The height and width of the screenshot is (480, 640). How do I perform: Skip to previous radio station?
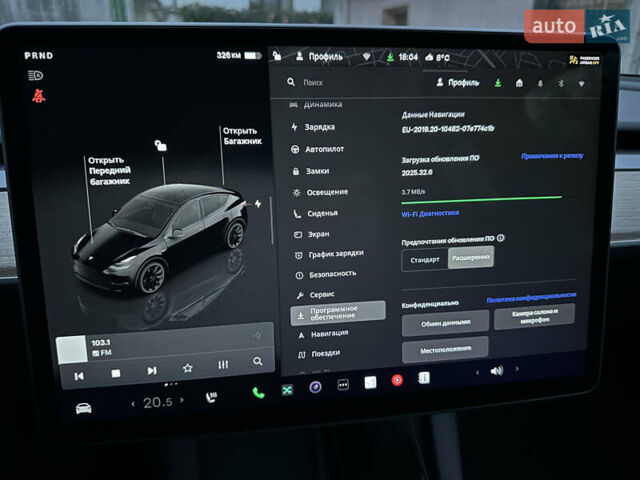point(79,376)
